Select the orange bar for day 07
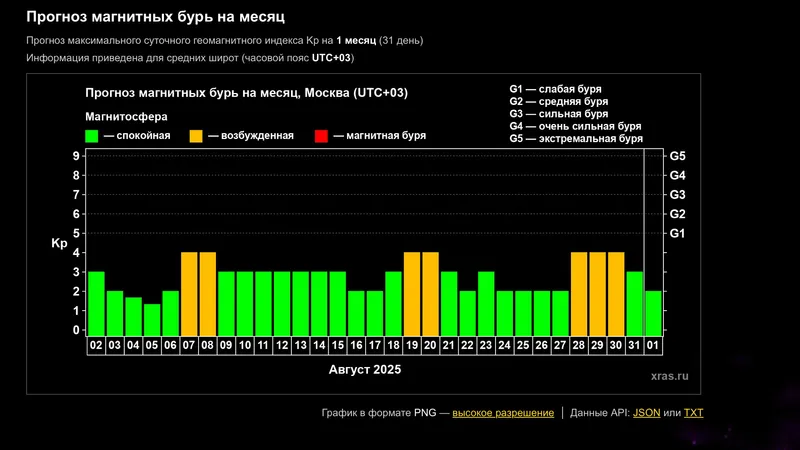800x450 pixels. click(188, 293)
